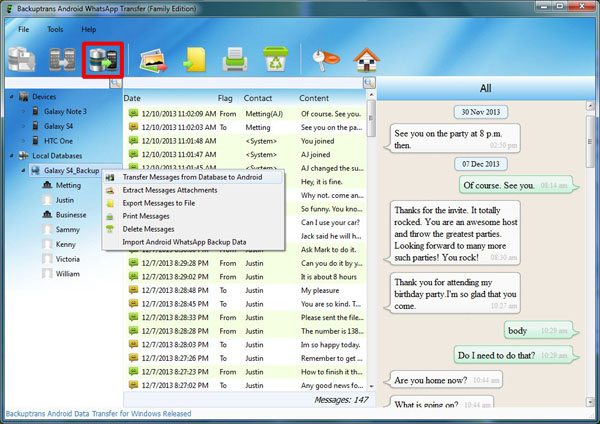This screenshot has height=424, width=600.
Task: Click the key registration toolbar icon
Action: click(326, 60)
